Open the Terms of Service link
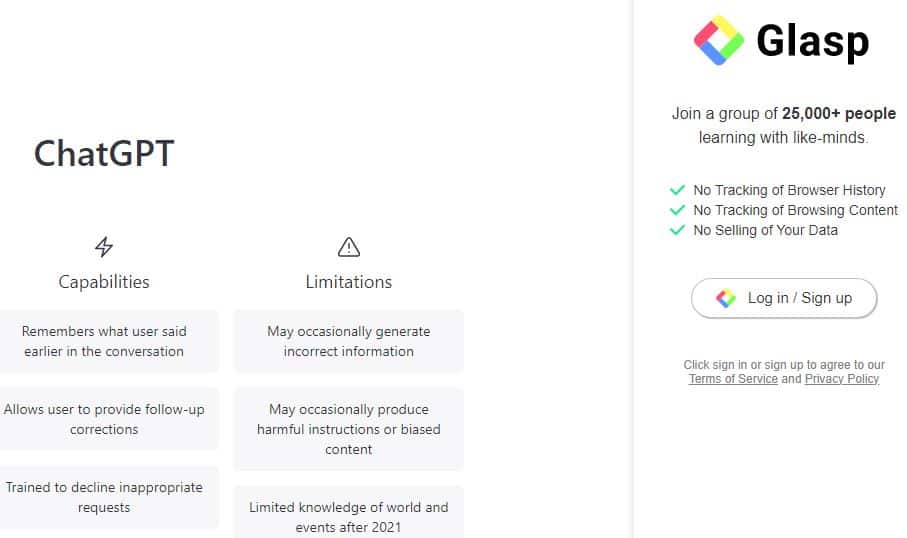Viewport: 907px width, 538px height. [x=733, y=379]
